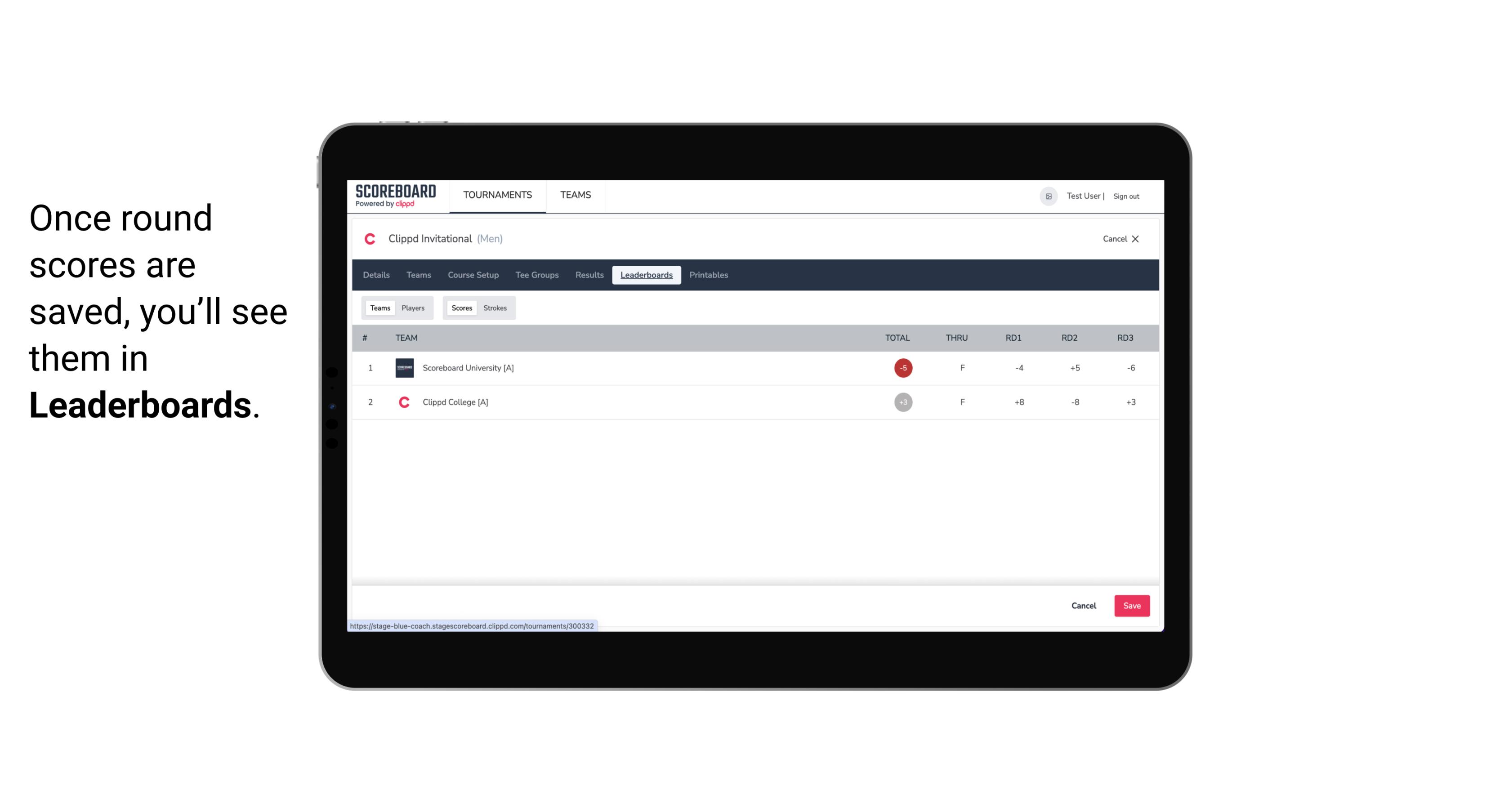Click the Scores filter button
The height and width of the screenshot is (812, 1509).
click(462, 308)
